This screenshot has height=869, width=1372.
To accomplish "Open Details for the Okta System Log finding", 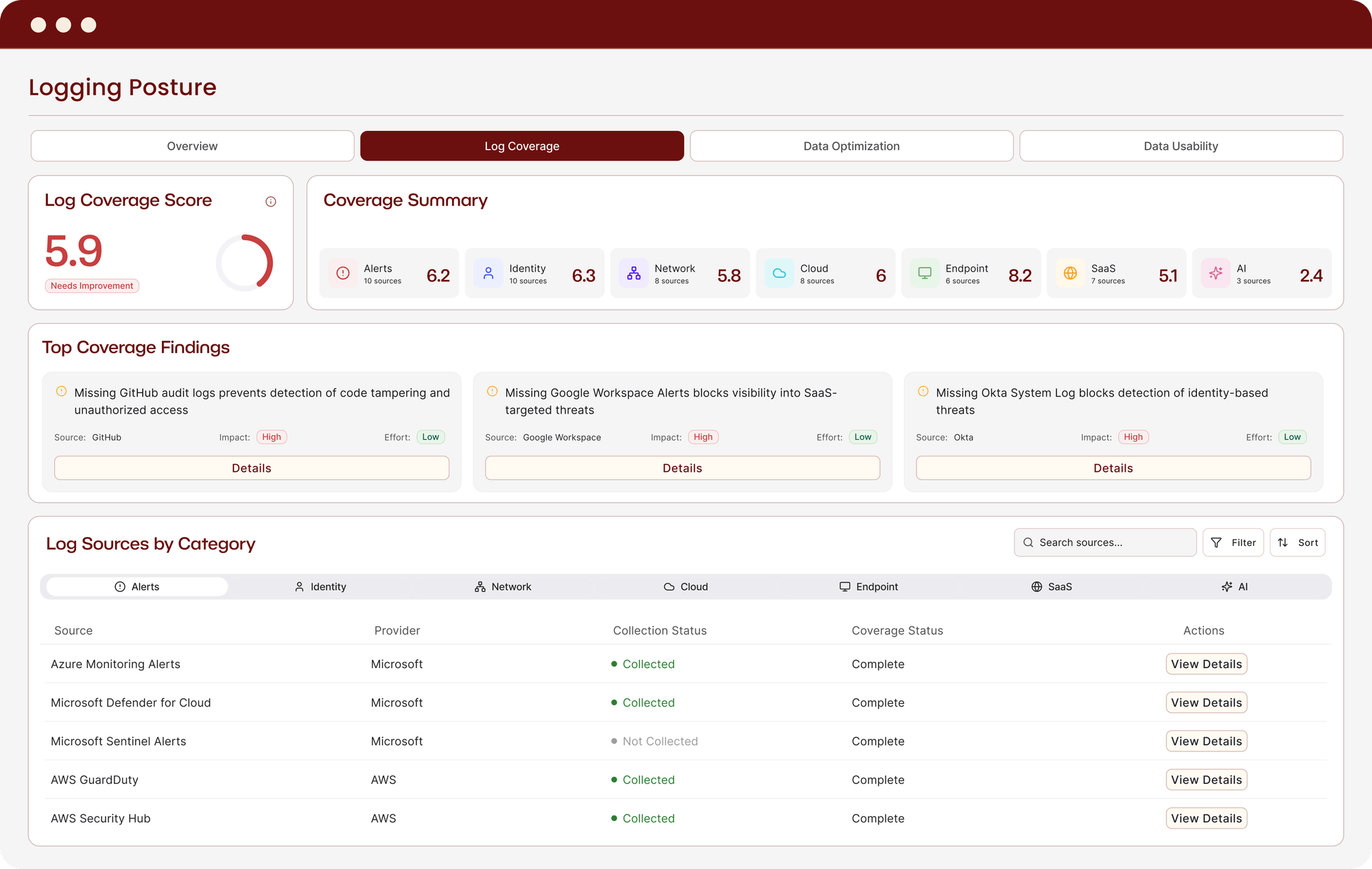I will [x=1113, y=468].
